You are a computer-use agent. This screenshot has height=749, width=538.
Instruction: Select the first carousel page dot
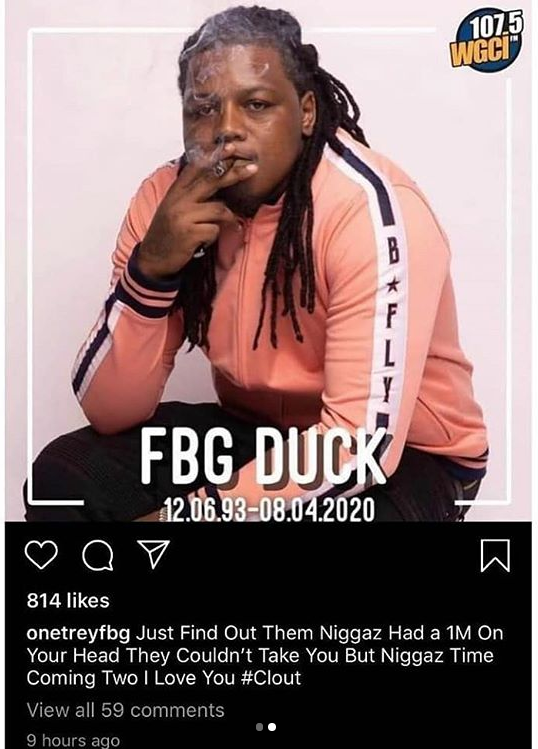(259, 727)
